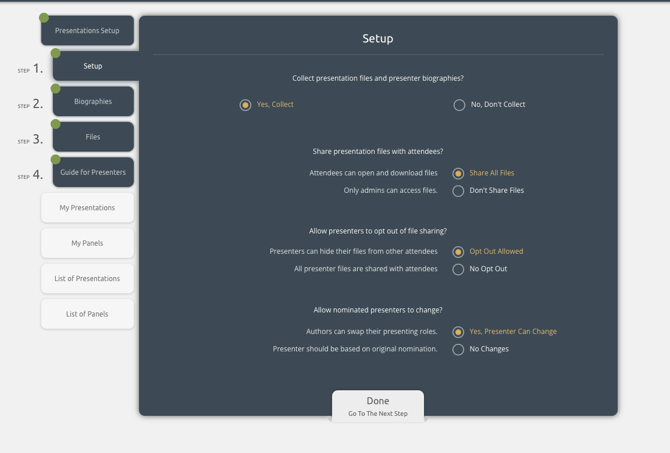Open the Files step
Image resolution: width=670 pixels, height=453 pixels.
pos(93,137)
